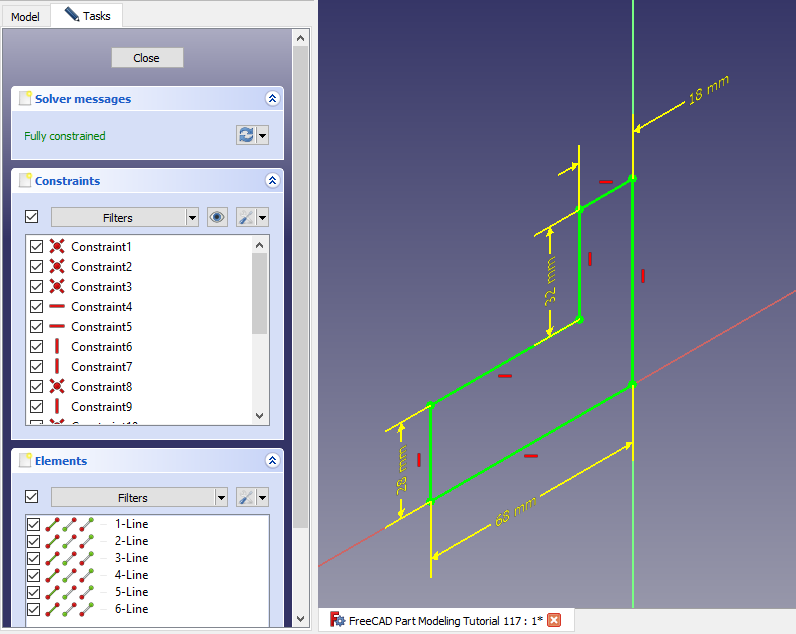796x634 pixels.
Task: Toggle the Constraint7 checkbox
Action: (37, 367)
